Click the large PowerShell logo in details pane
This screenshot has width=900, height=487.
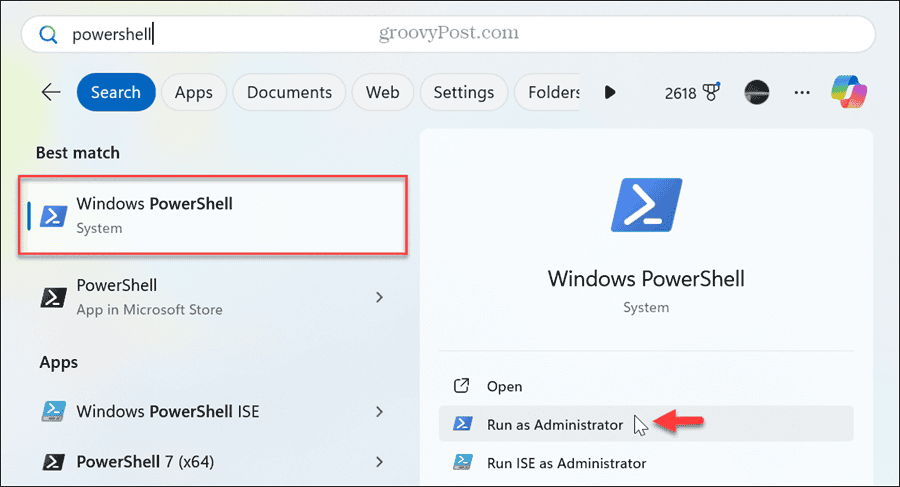(646, 205)
